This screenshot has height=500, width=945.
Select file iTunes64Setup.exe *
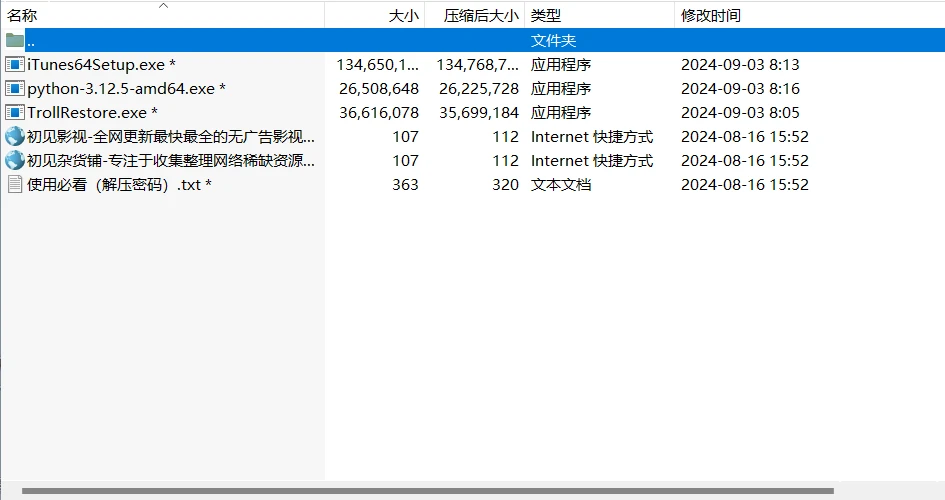pos(101,64)
